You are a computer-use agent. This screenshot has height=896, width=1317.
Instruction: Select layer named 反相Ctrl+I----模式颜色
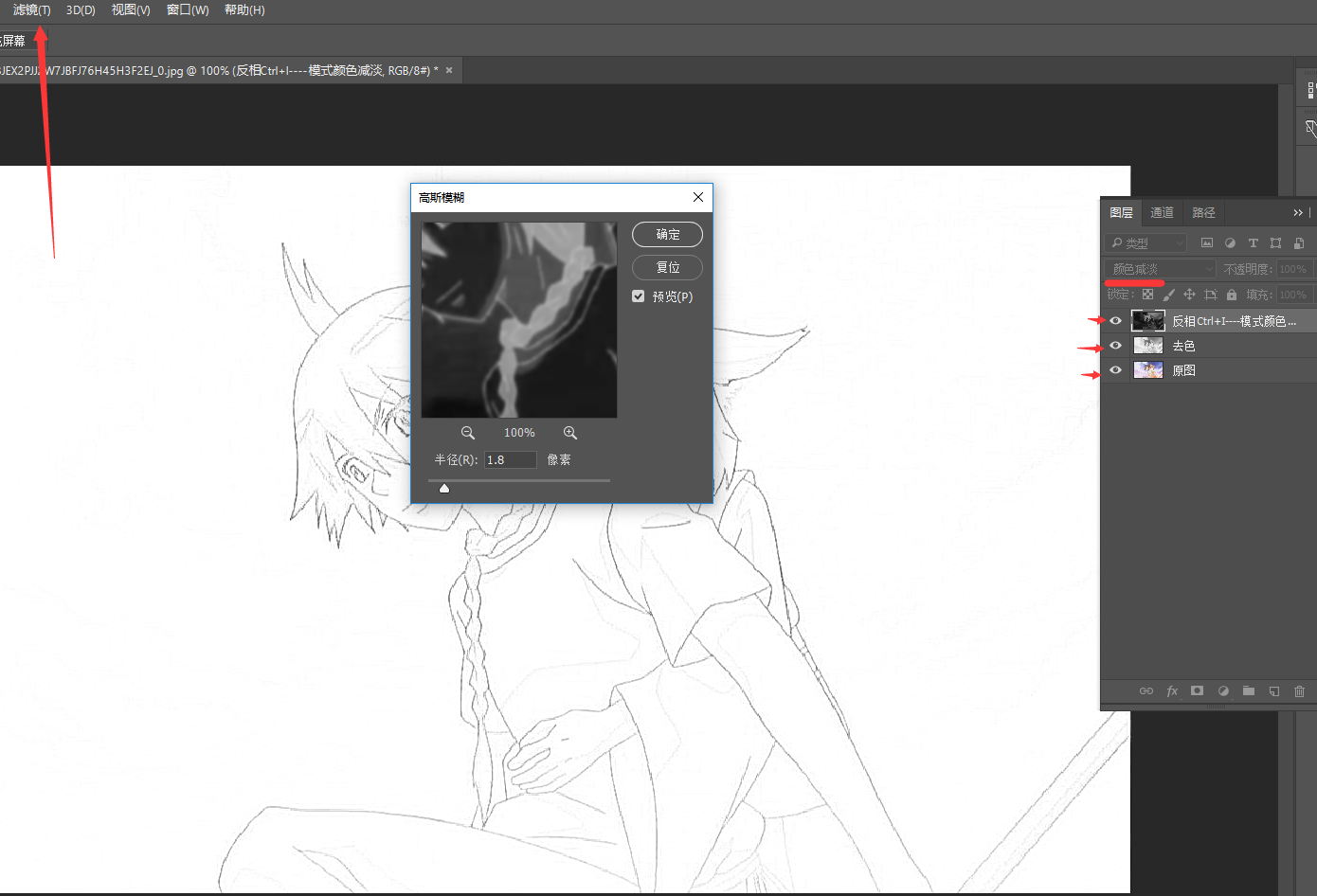[x=1234, y=321]
